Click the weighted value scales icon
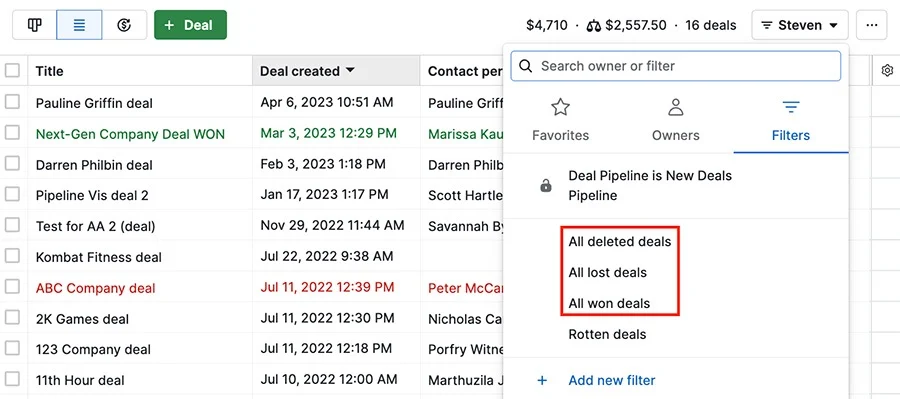 pos(593,26)
